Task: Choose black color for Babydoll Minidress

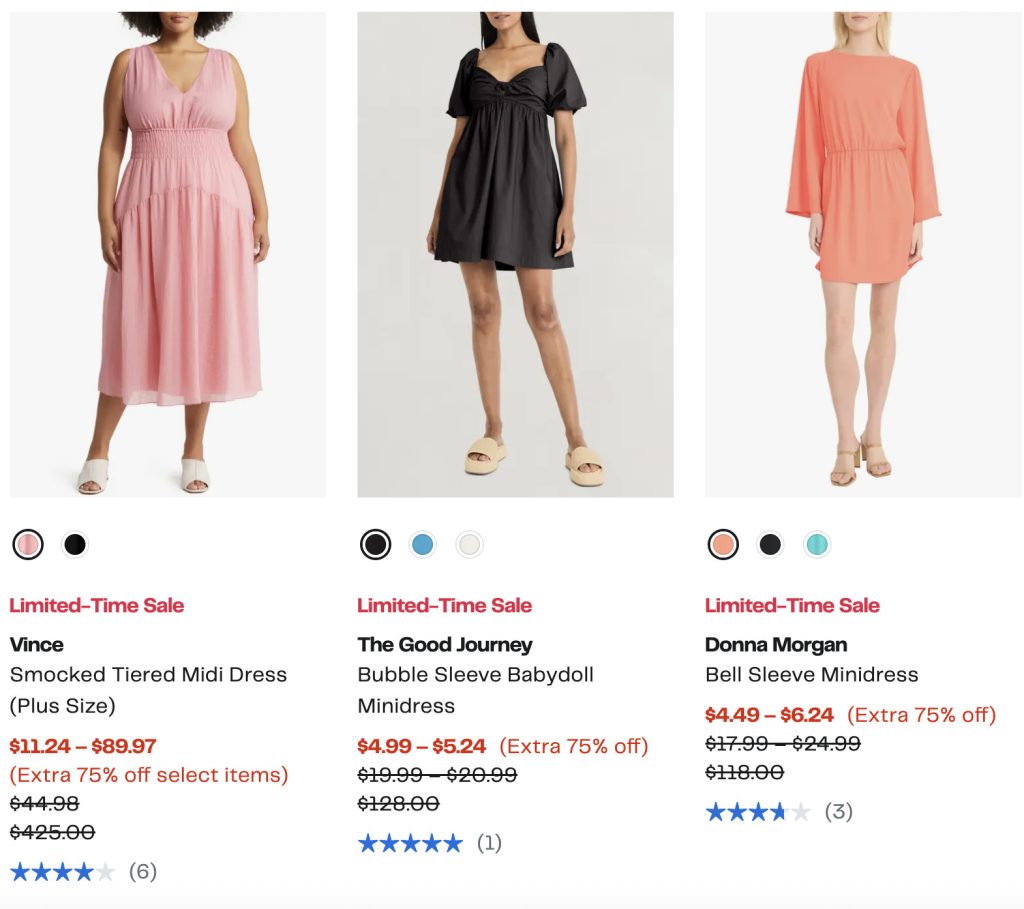Action: [x=376, y=545]
